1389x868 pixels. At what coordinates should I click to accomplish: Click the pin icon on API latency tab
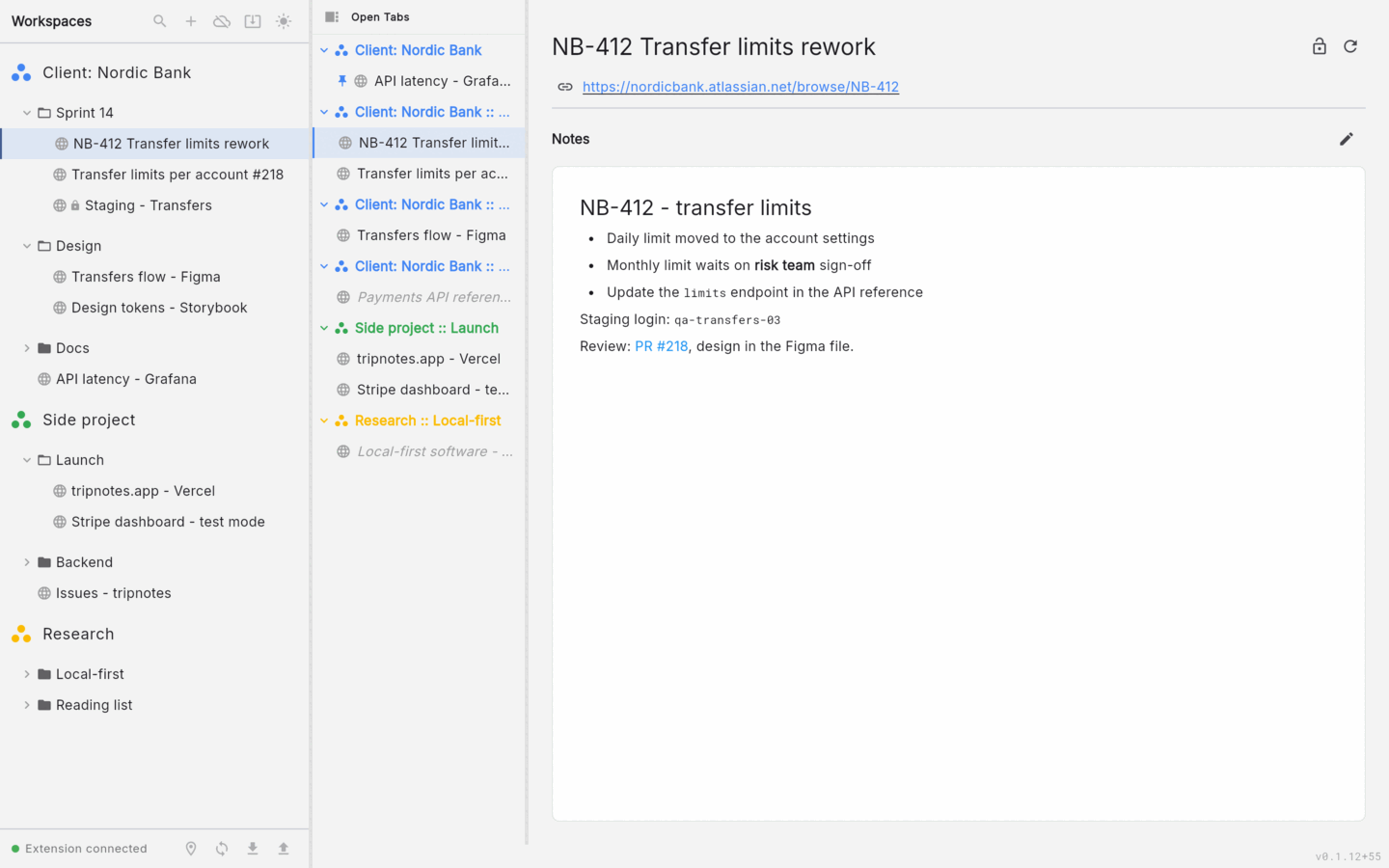pyautogui.click(x=341, y=81)
